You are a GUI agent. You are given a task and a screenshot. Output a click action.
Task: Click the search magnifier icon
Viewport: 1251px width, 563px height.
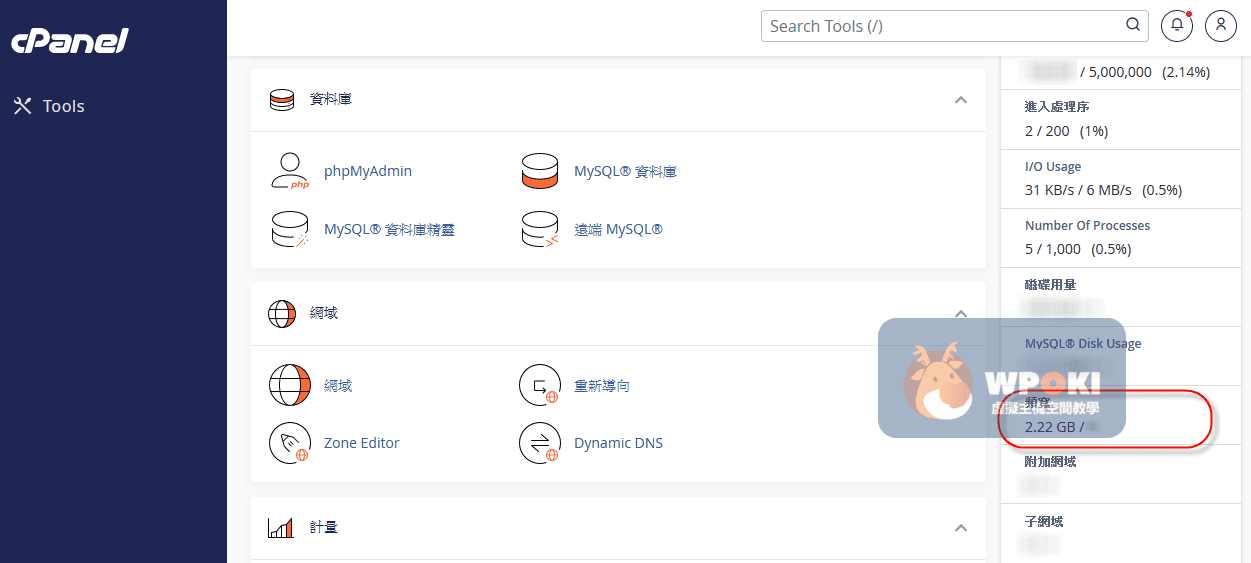pyautogui.click(x=1133, y=26)
